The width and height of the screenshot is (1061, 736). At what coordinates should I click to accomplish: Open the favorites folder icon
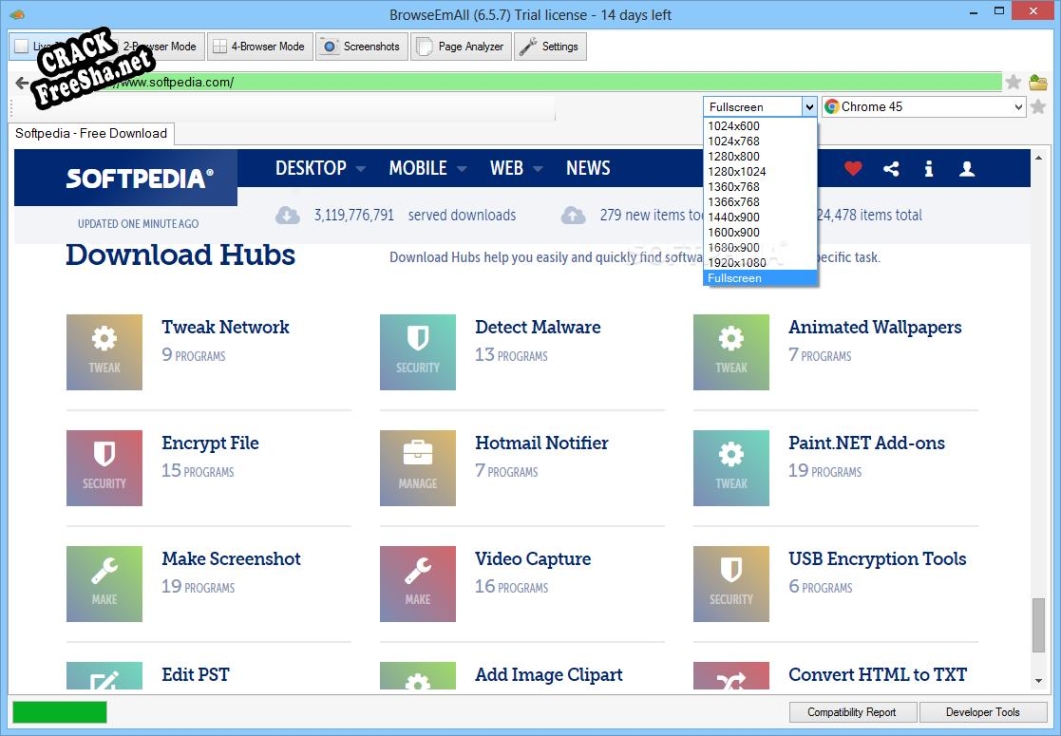pyautogui.click(x=1038, y=82)
